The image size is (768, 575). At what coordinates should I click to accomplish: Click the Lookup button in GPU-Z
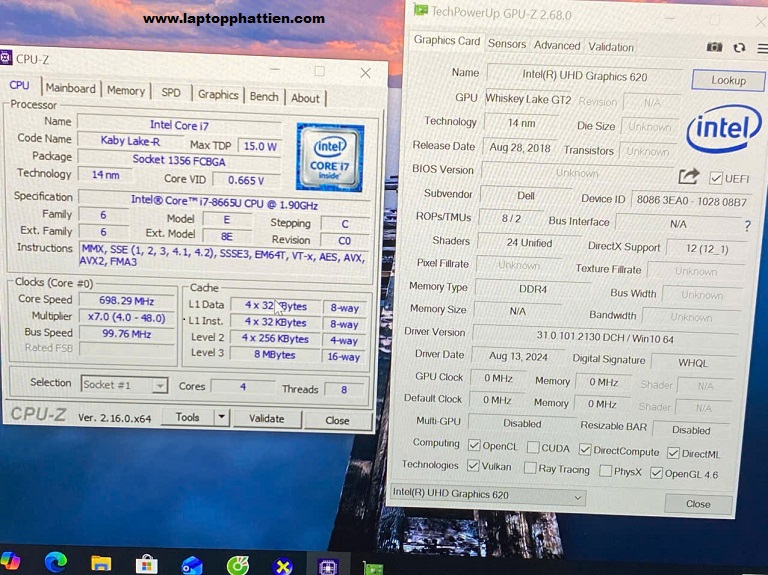point(728,80)
